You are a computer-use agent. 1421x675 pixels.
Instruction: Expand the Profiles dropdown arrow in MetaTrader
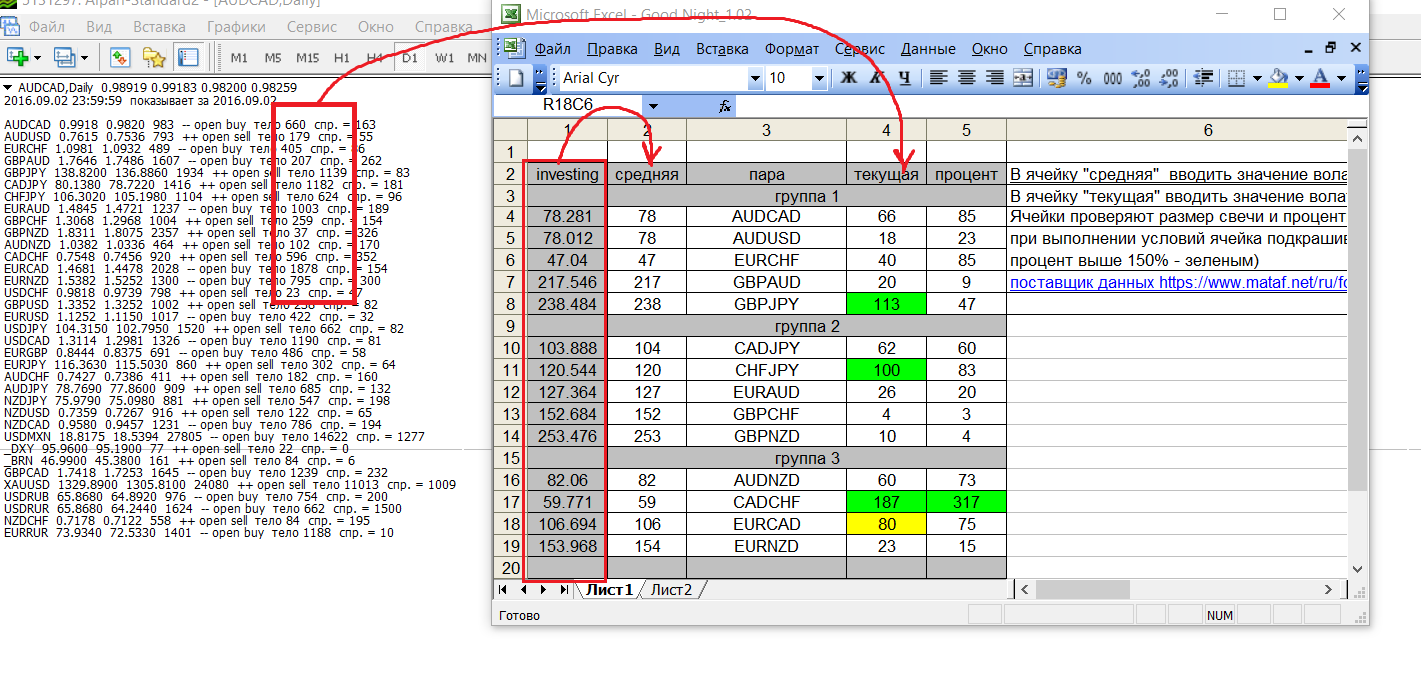point(85,57)
